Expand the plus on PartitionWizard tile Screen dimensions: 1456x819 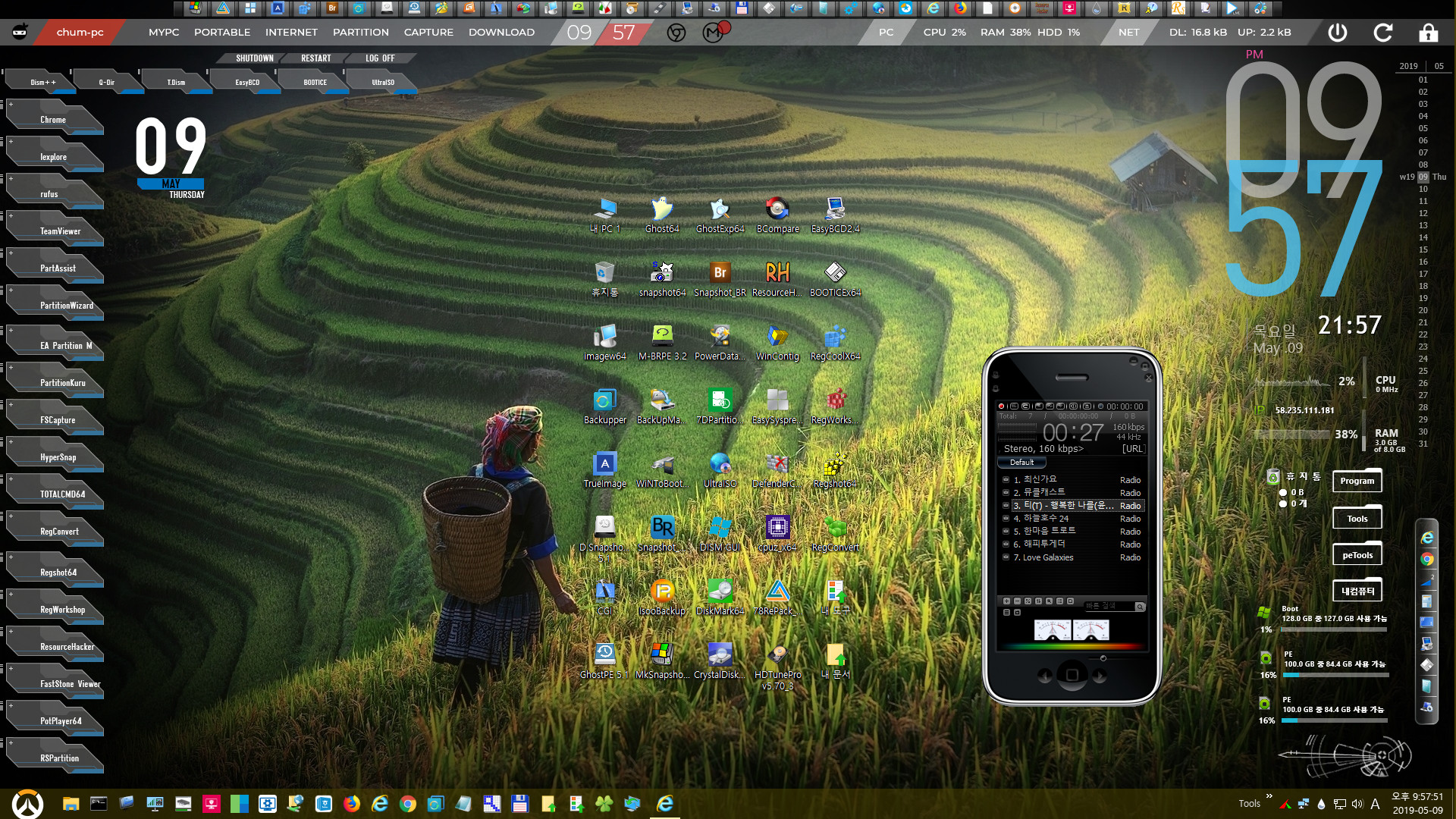pyautogui.click(x=11, y=290)
